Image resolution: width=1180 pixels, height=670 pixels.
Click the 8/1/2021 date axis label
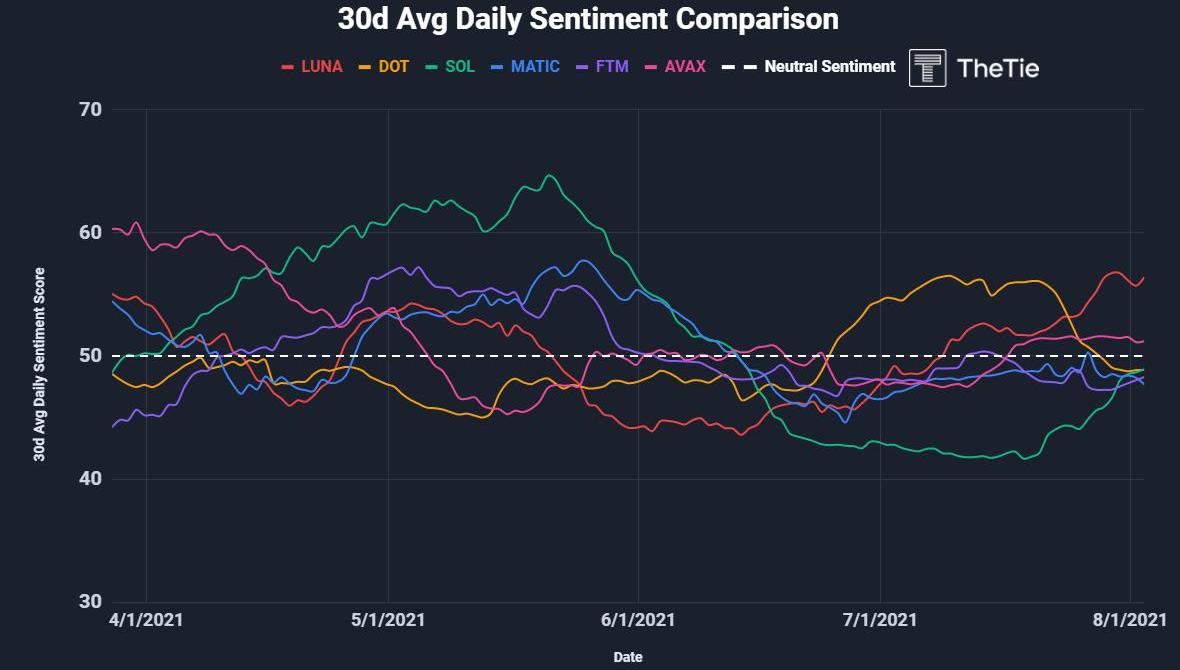pos(1130,620)
